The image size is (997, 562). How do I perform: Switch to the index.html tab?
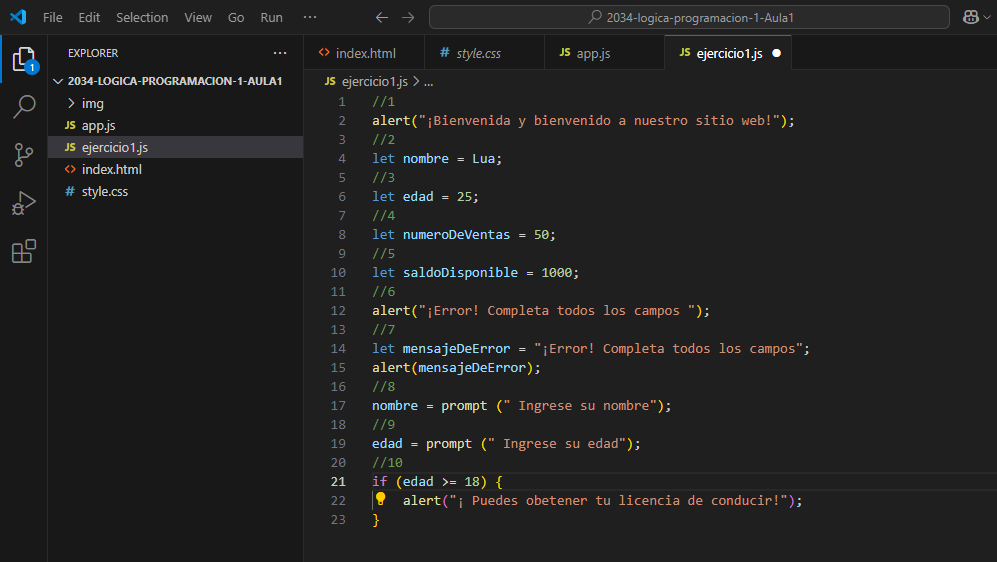(x=364, y=53)
